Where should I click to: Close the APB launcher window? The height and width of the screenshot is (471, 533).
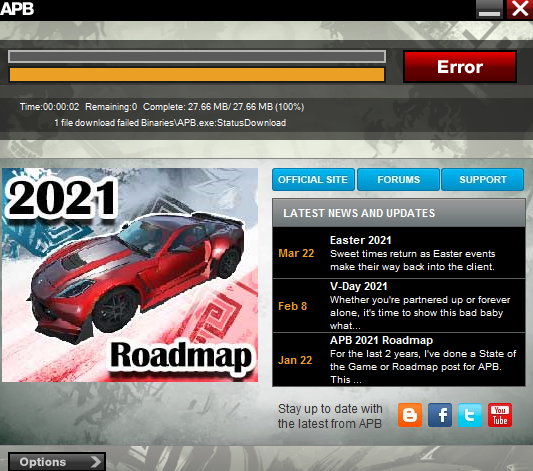click(x=520, y=9)
